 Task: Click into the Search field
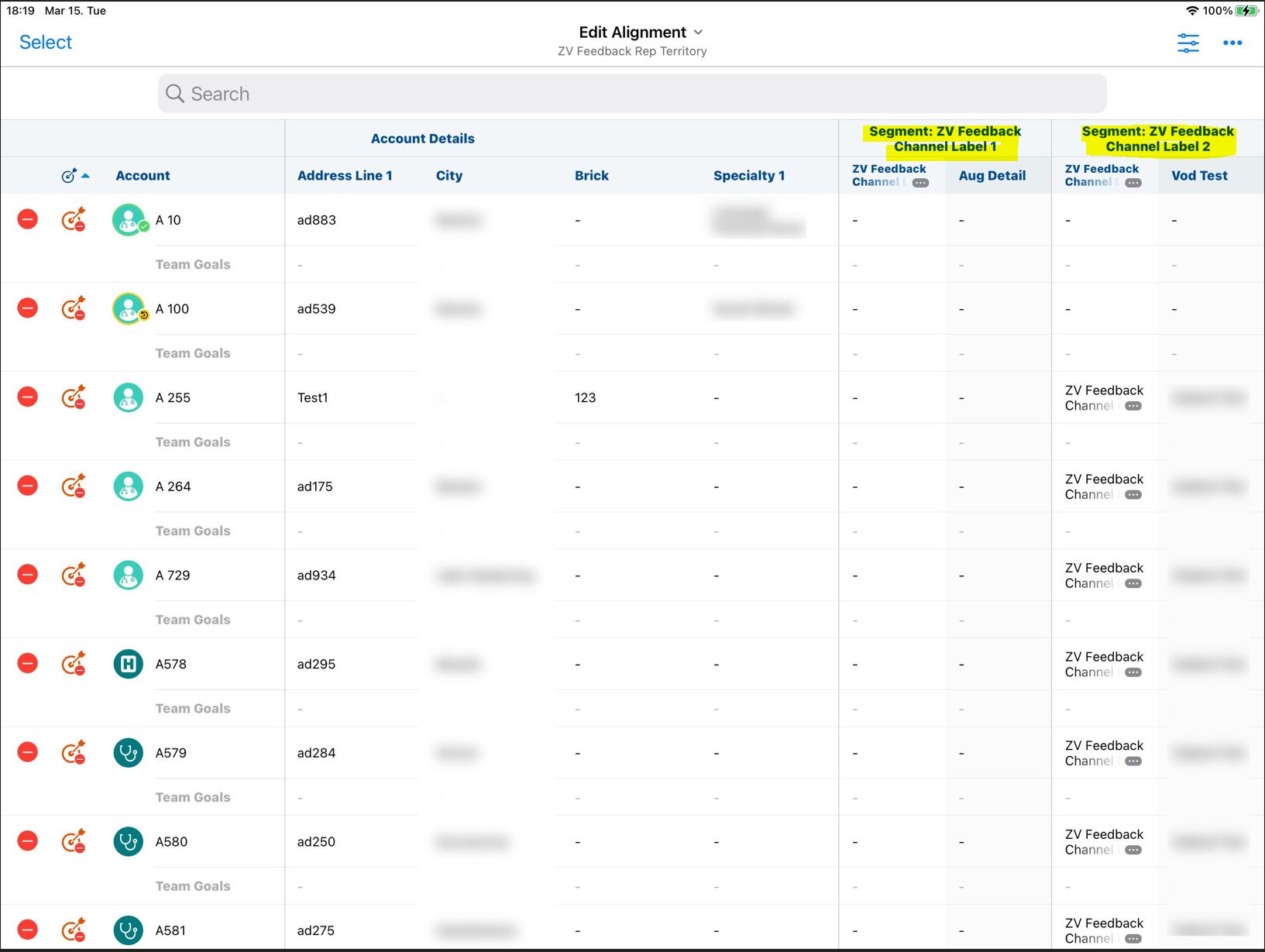[x=632, y=94]
